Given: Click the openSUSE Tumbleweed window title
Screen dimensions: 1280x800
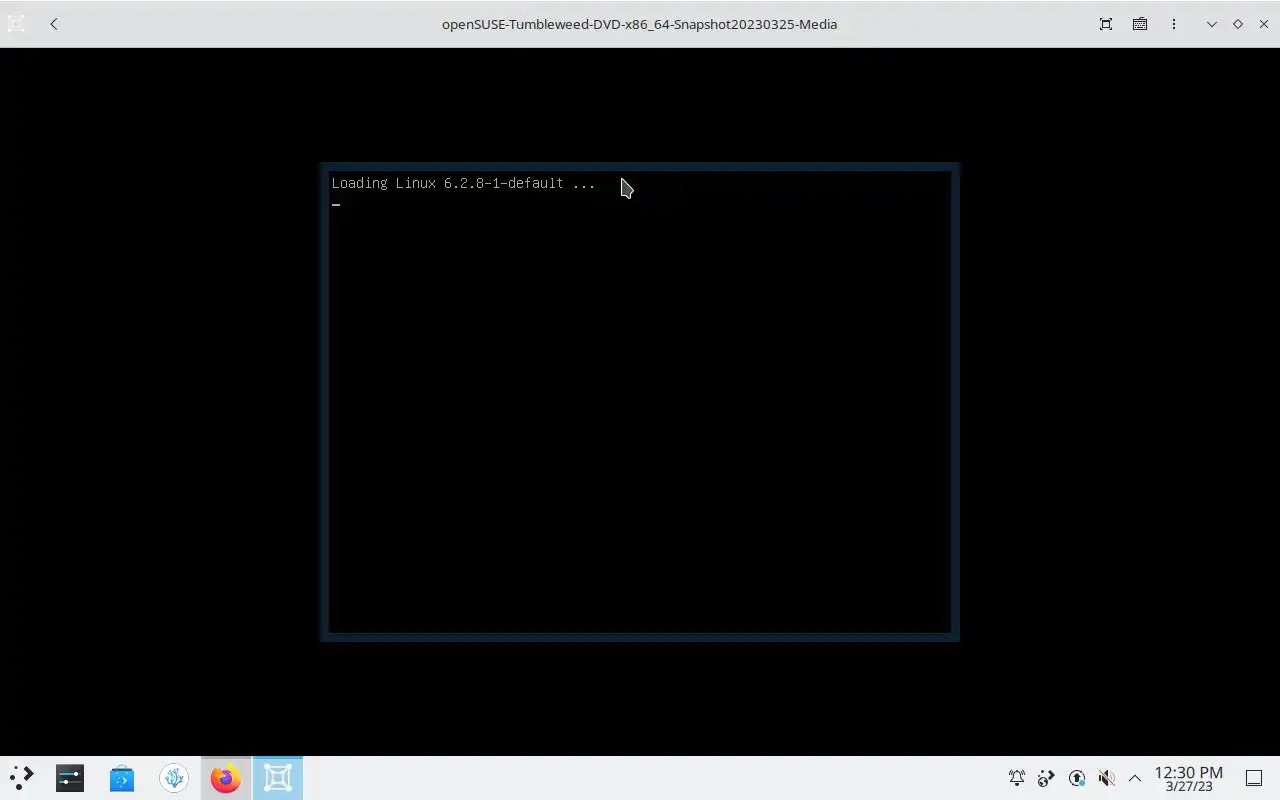Looking at the screenshot, I should pyautogui.click(x=640, y=24).
